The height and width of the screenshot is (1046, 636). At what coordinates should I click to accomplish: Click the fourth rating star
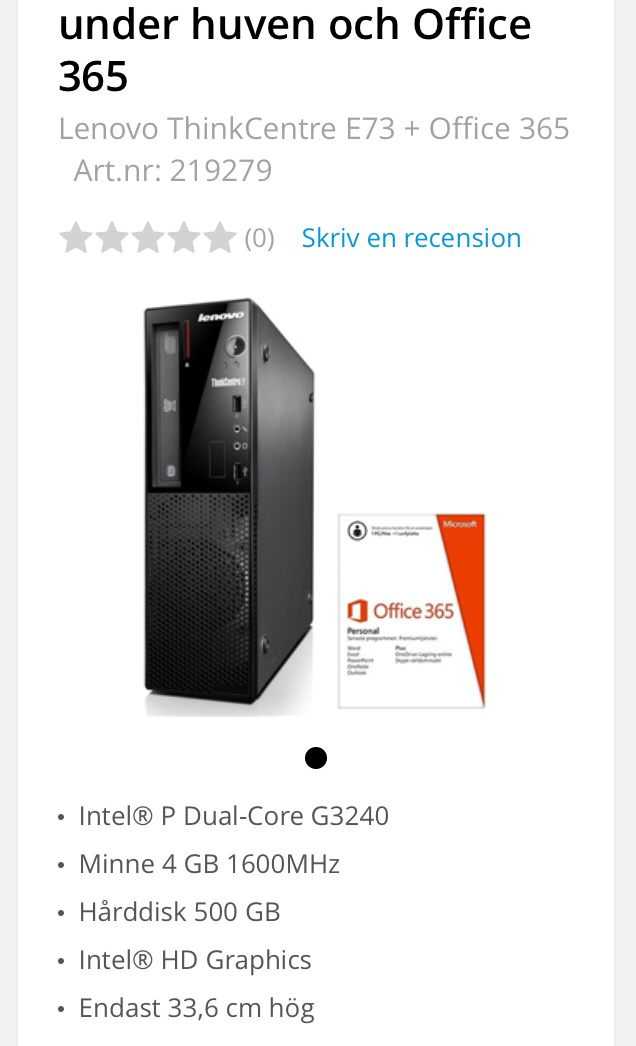point(184,237)
